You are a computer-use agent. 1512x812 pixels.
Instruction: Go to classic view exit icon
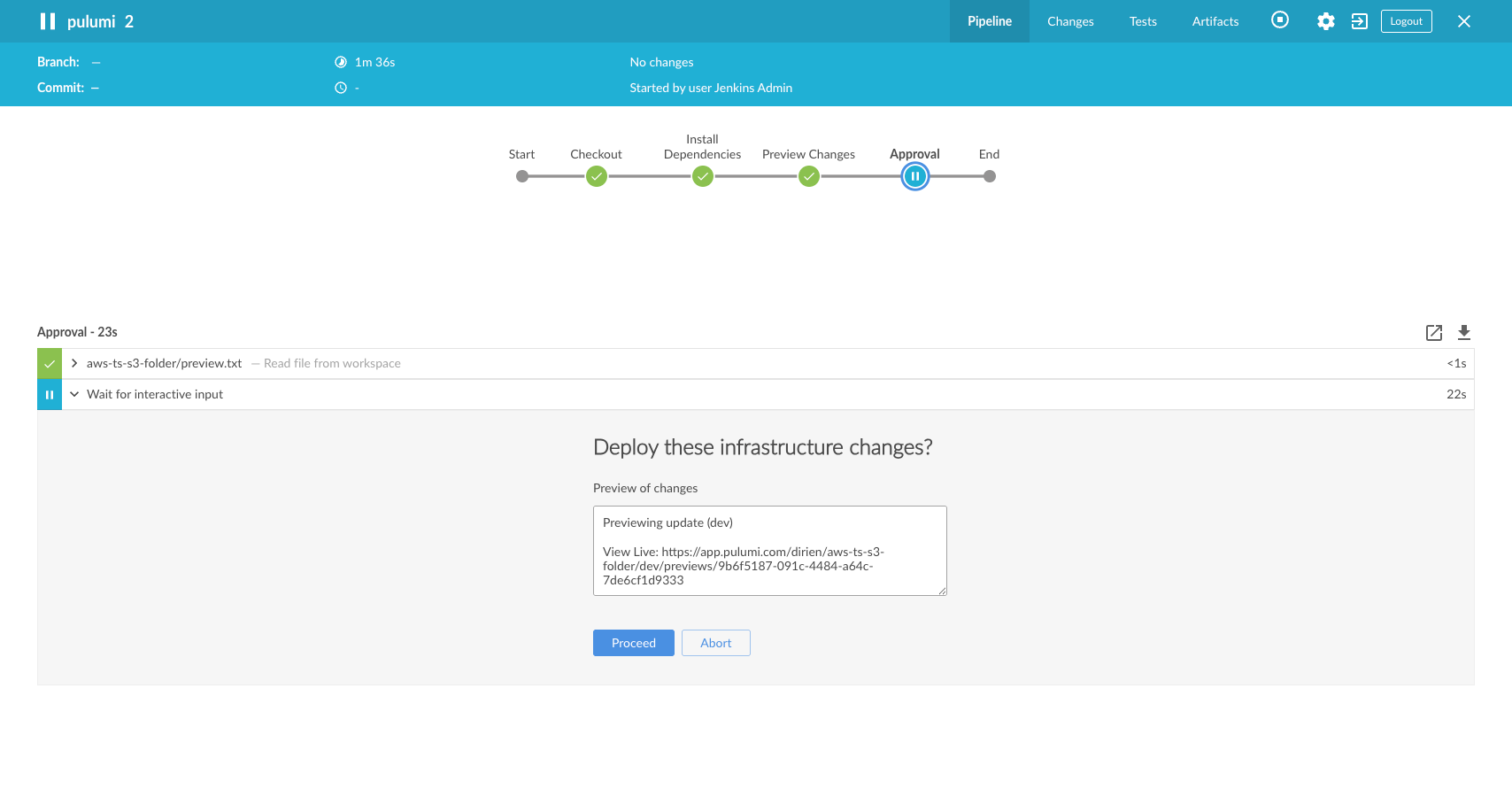1360,21
